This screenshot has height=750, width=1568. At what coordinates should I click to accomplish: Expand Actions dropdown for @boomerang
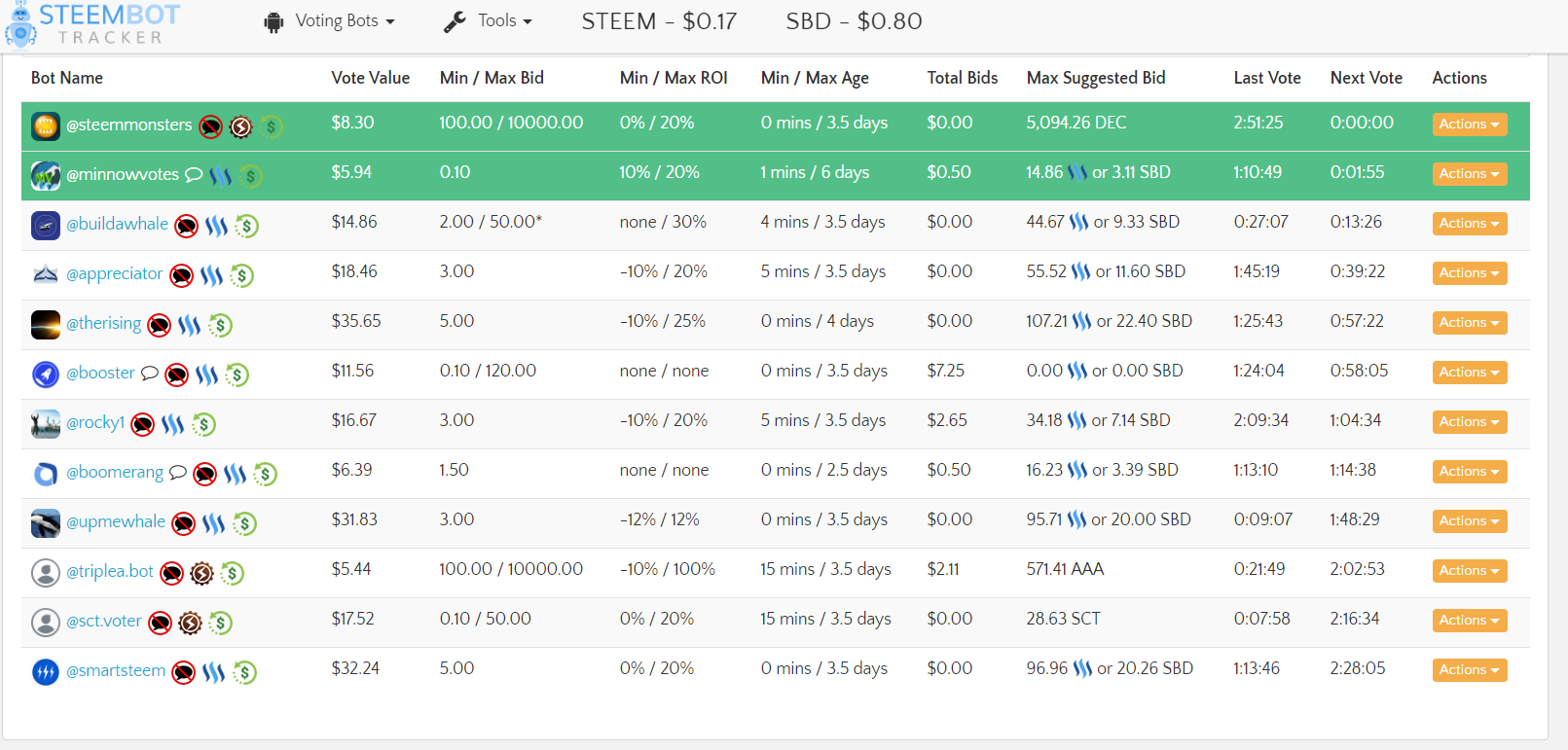click(1469, 472)
